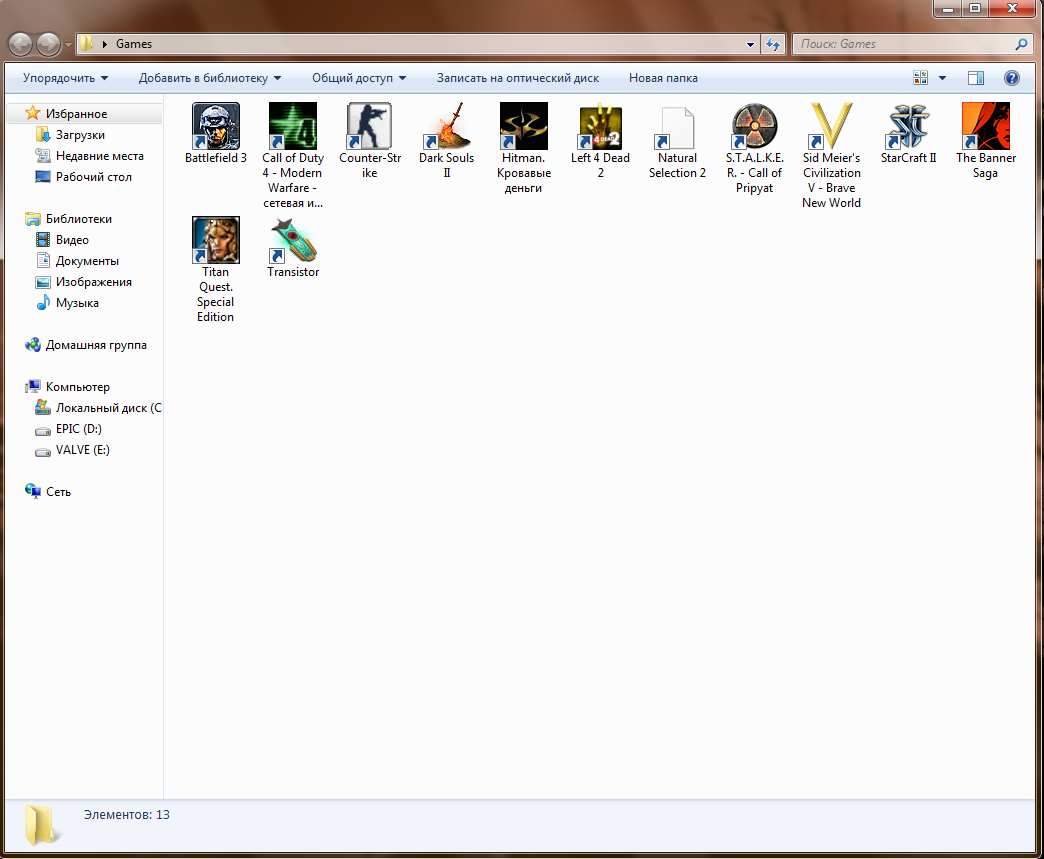Select the Left 4 Dead 2 icon
Image resolution: width=1044 pixels, height=859 pixels.
click(601, 126)
